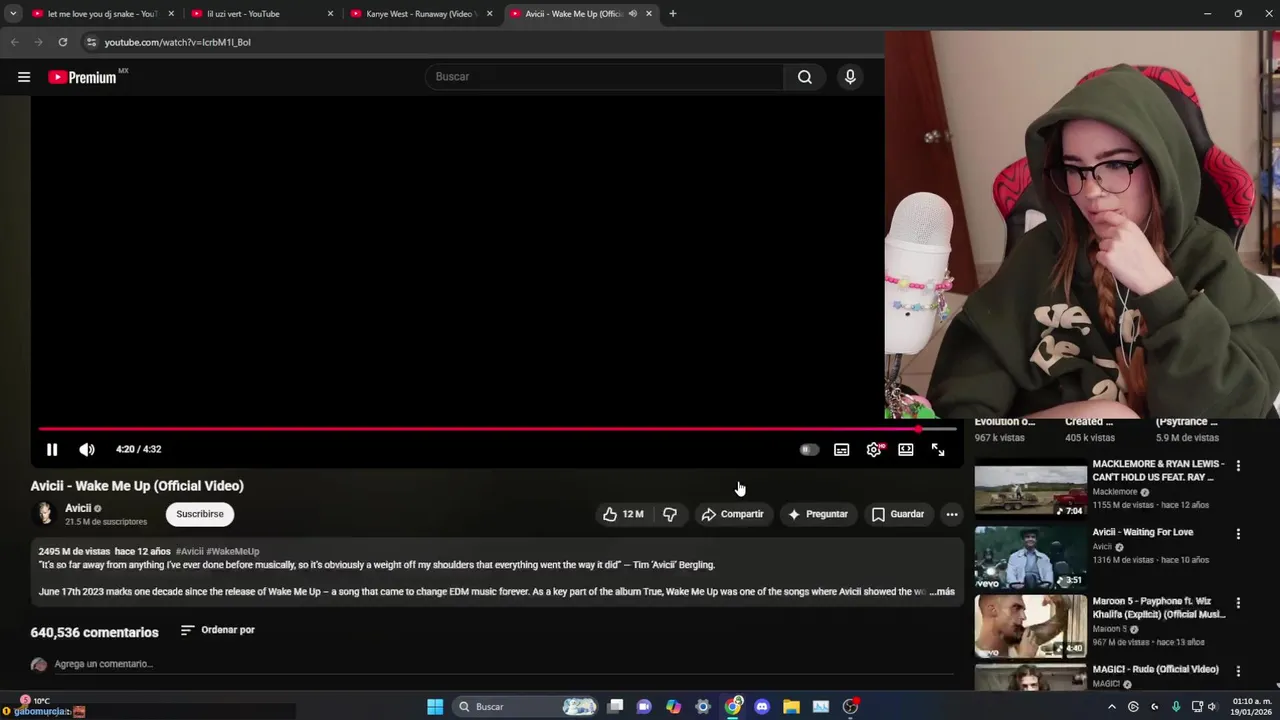1280x720 pixels.
Task: Close the Kanye West Runaway tab
Action: 489,14
